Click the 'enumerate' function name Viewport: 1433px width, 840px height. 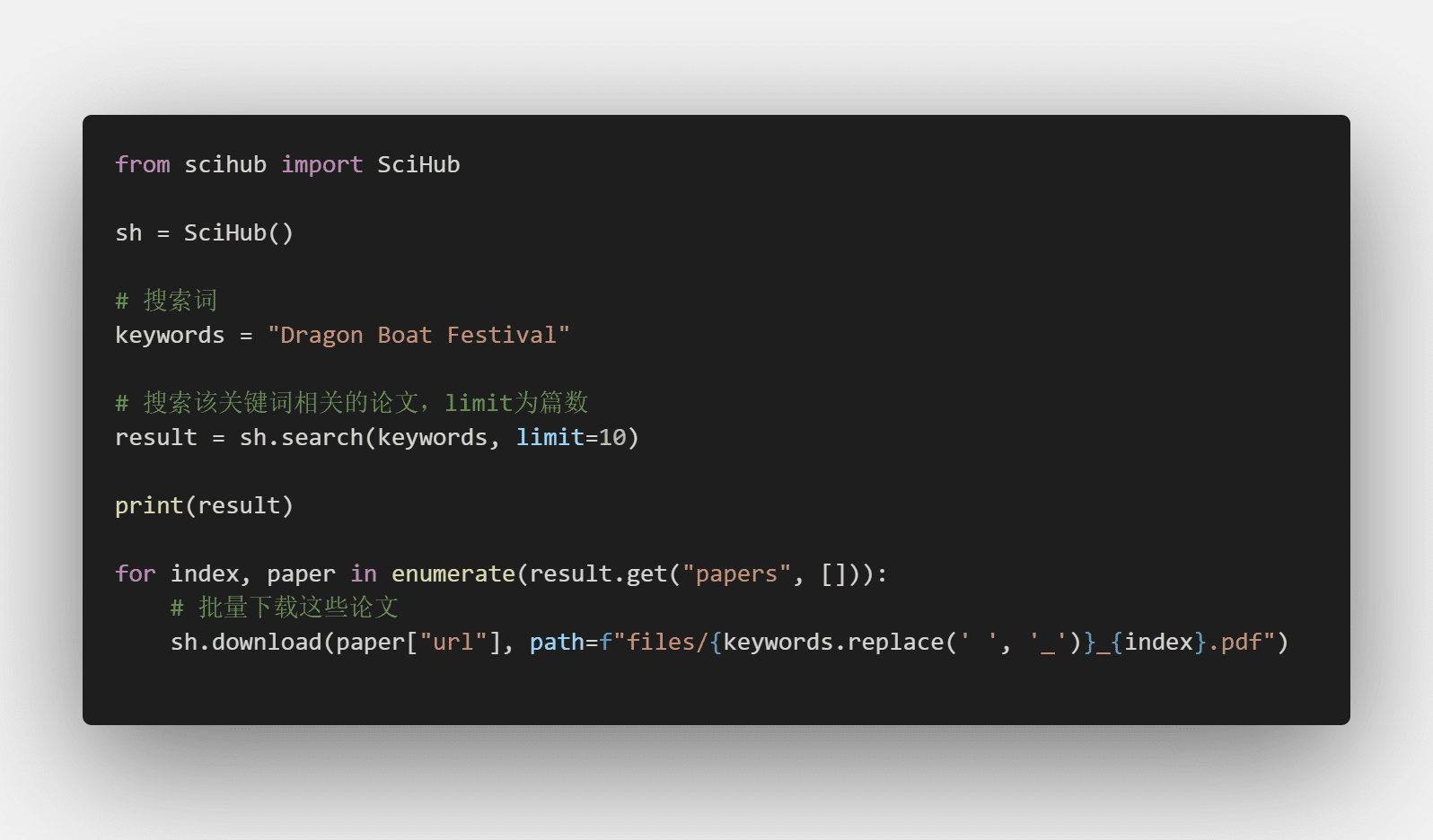tap(453, 574)
